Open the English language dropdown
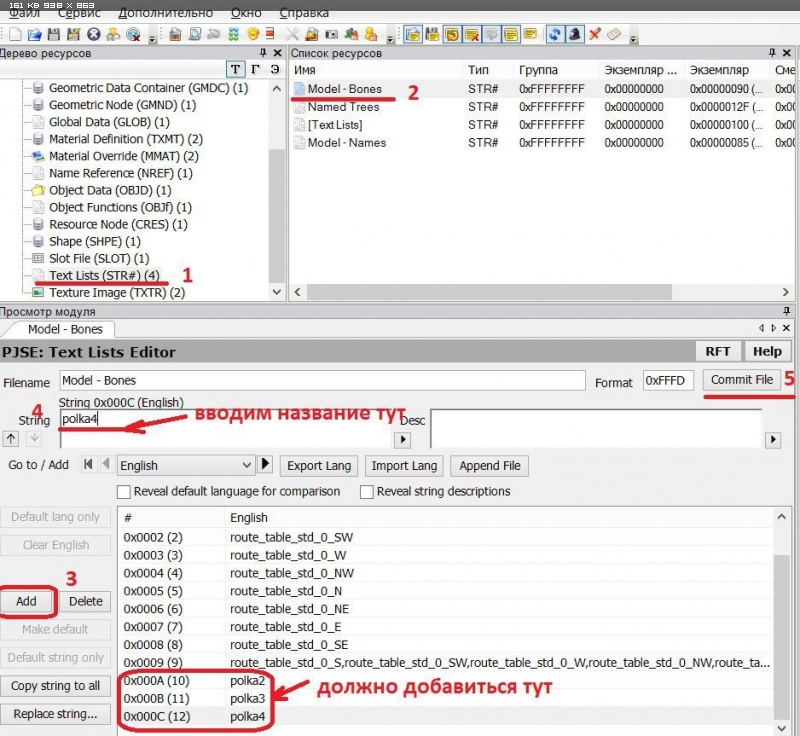 click(186, 465)
